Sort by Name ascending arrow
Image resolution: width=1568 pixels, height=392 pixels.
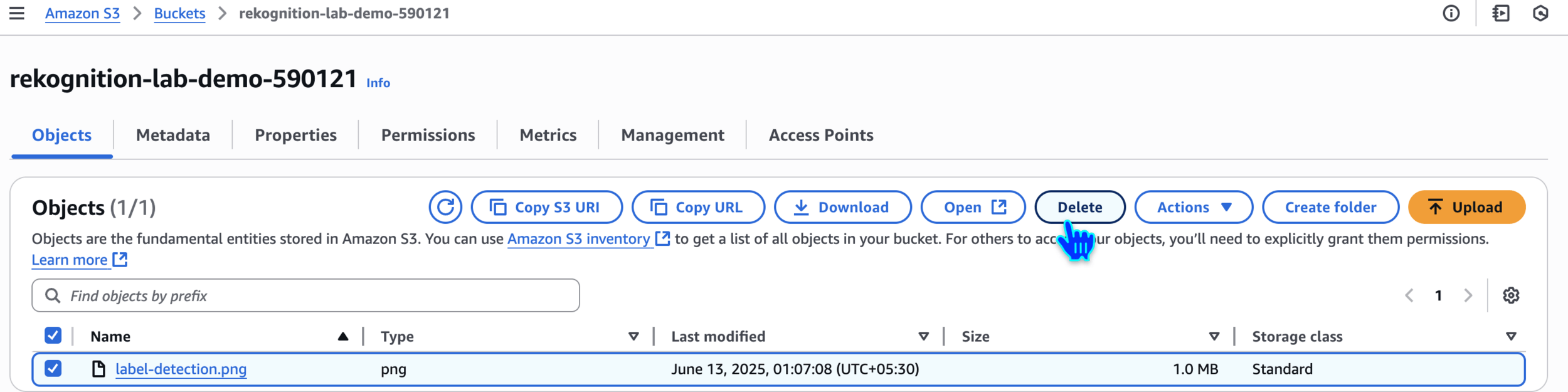pos(343,337)
